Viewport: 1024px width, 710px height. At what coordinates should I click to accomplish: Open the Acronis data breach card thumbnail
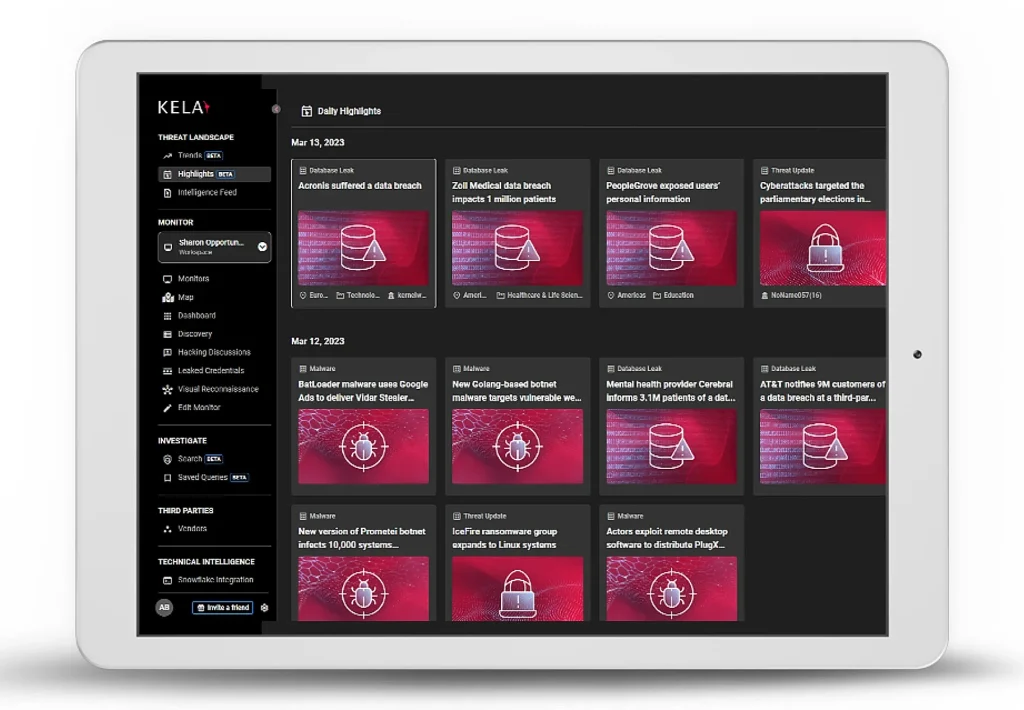pyautogui.click(x=363, y=248)
